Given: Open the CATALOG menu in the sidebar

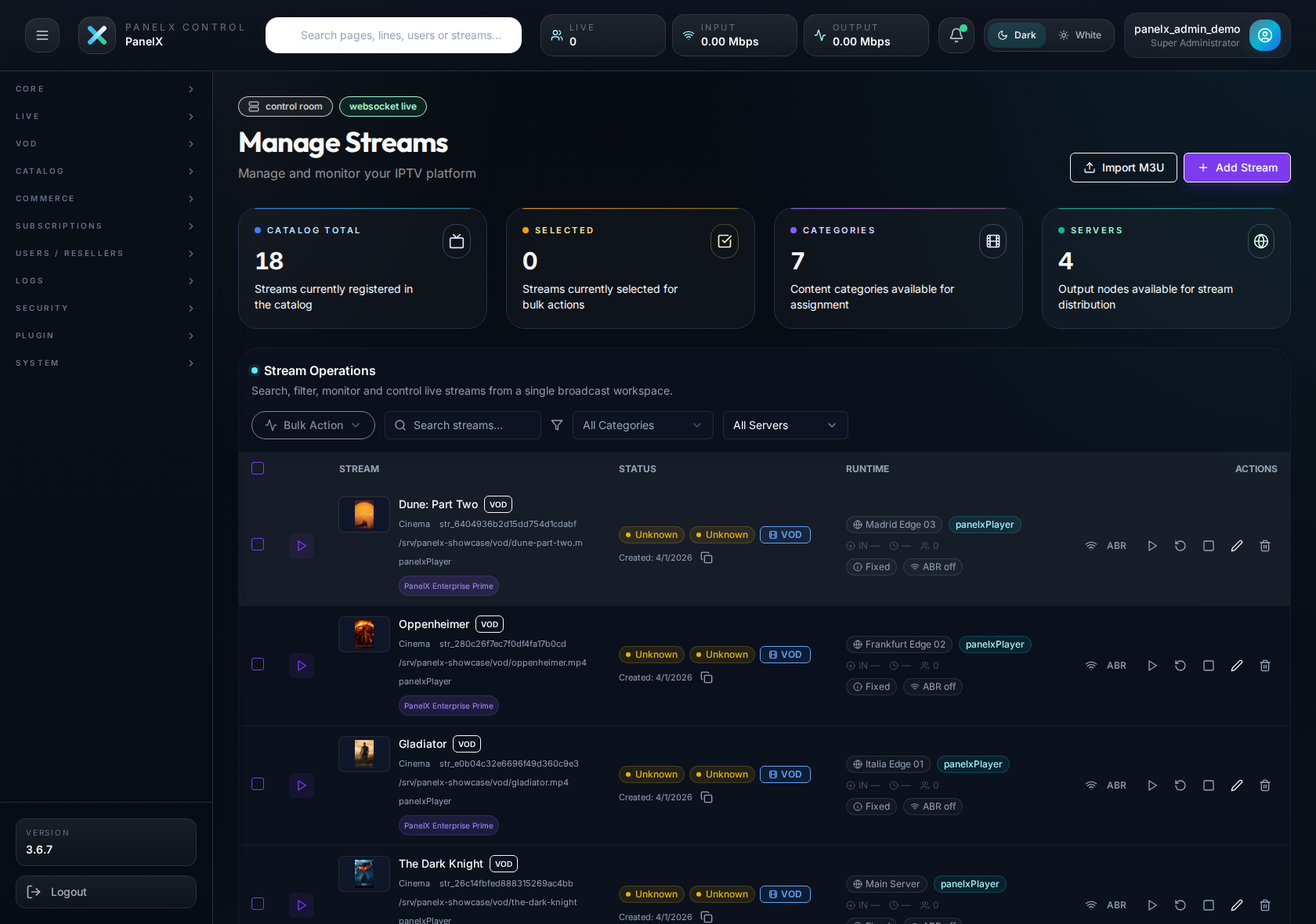Looking at the screenshot, I should click(106, 171).
